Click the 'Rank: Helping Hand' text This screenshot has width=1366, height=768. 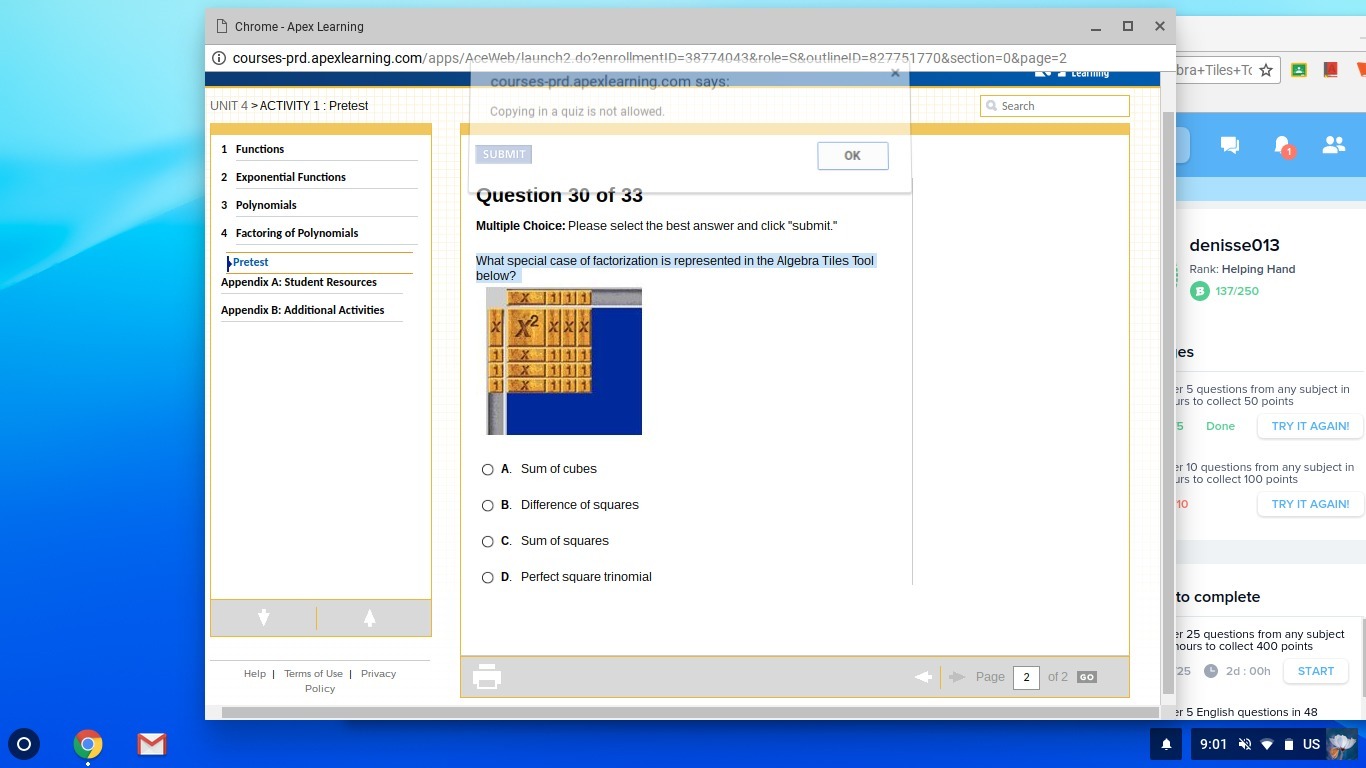(1242, 269)
